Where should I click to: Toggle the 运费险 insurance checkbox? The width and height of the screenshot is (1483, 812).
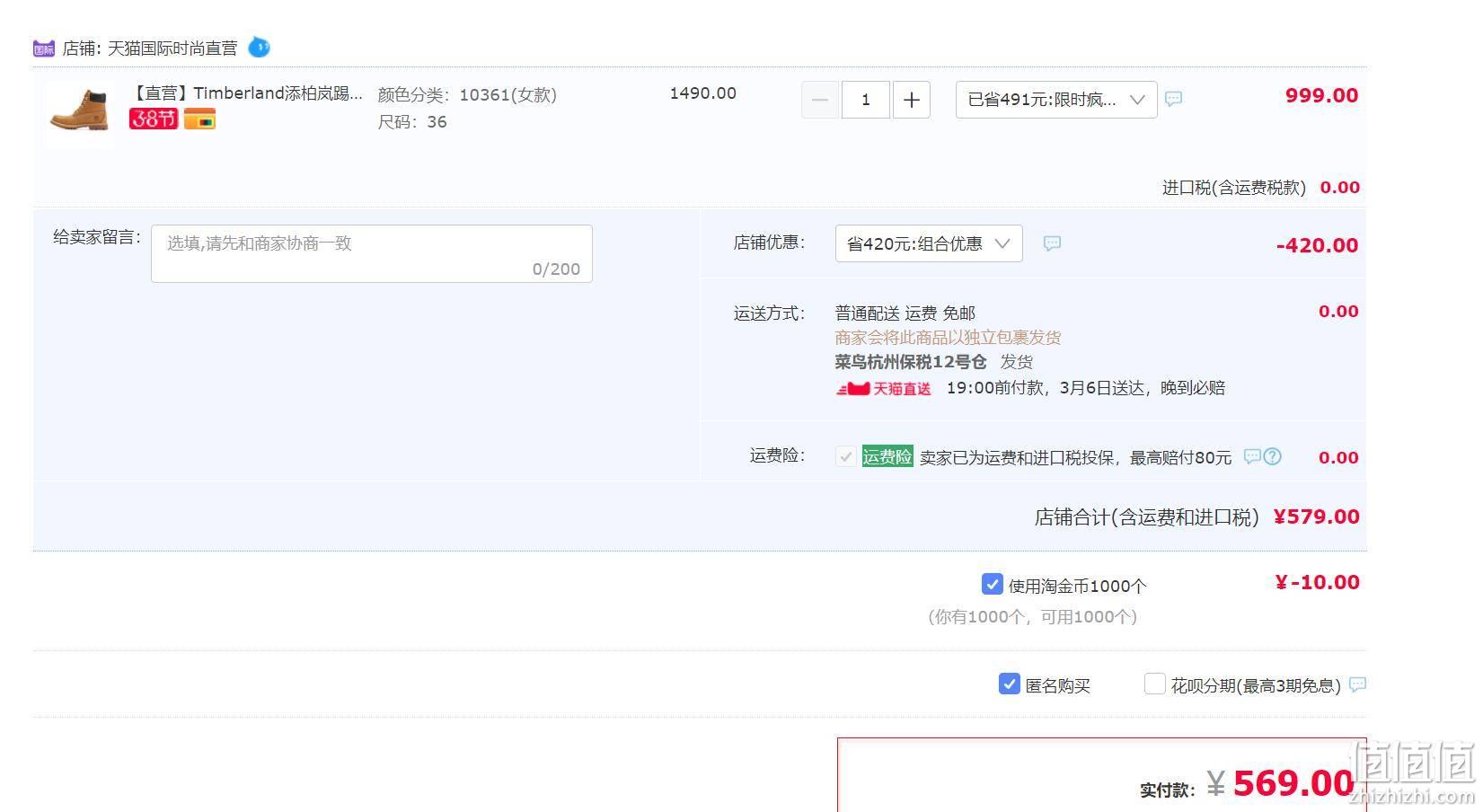point(845,456)
